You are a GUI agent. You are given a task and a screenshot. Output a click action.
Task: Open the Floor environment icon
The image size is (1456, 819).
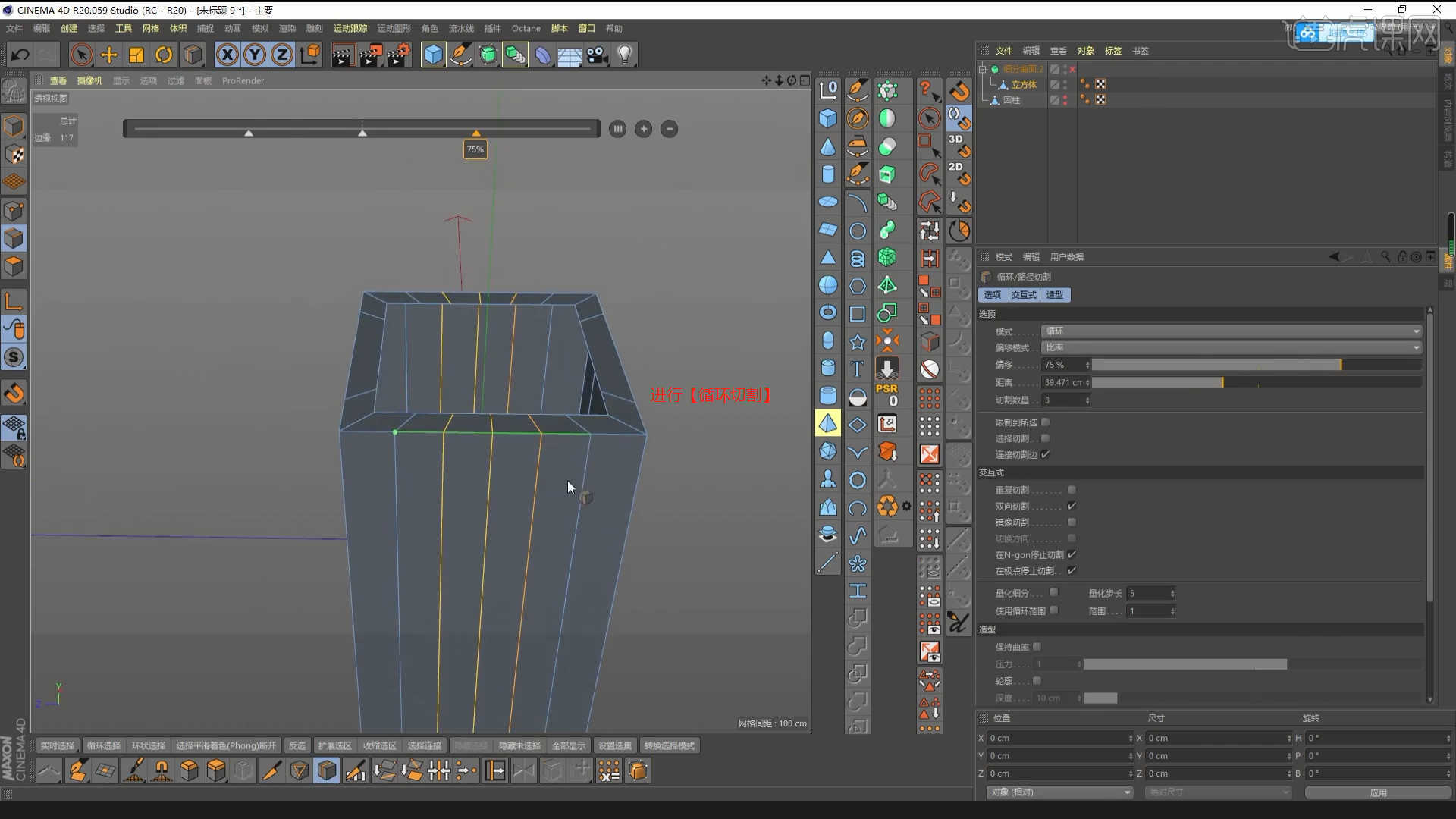pos(570,55)
